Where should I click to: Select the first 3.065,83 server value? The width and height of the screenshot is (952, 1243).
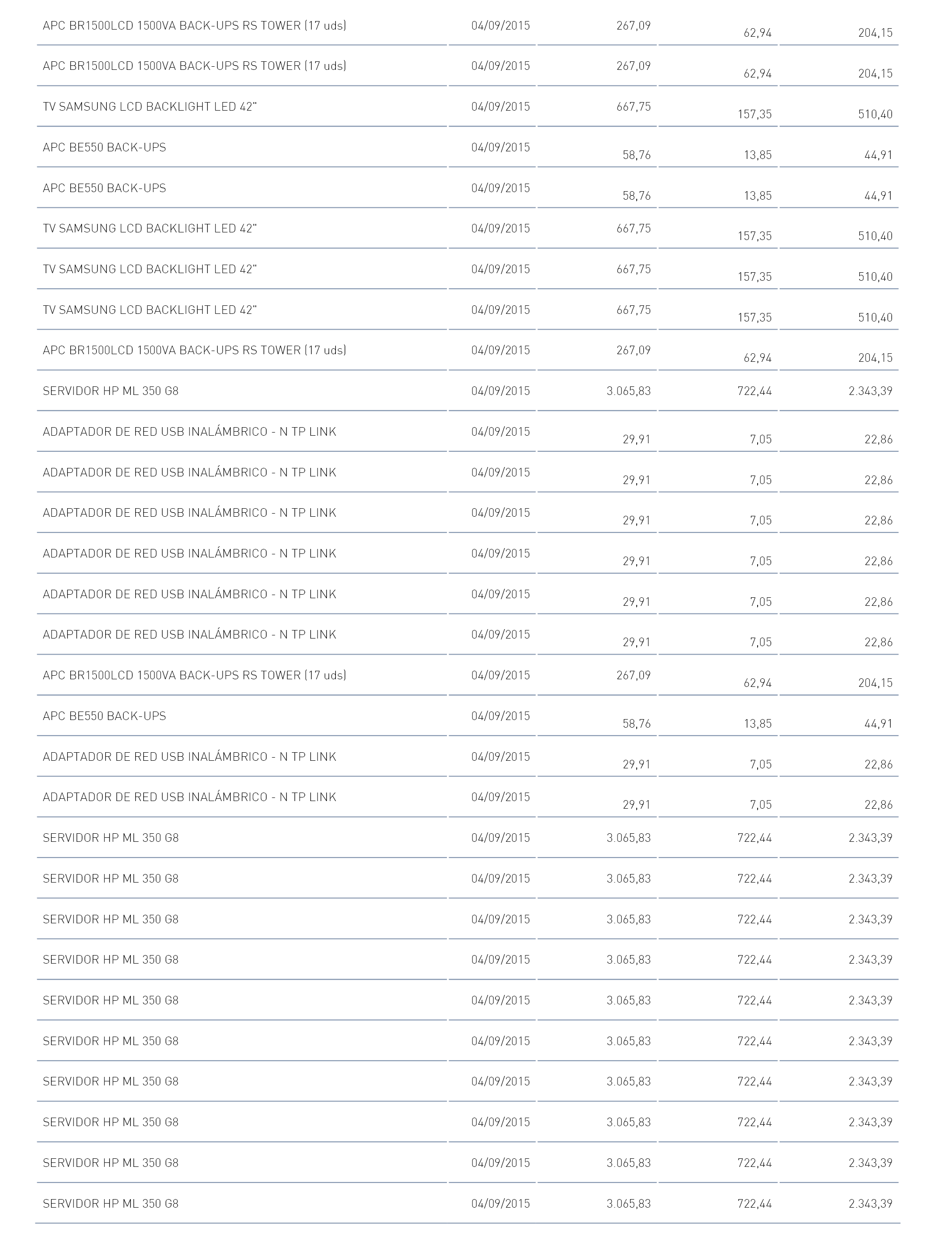click(629, 391)
